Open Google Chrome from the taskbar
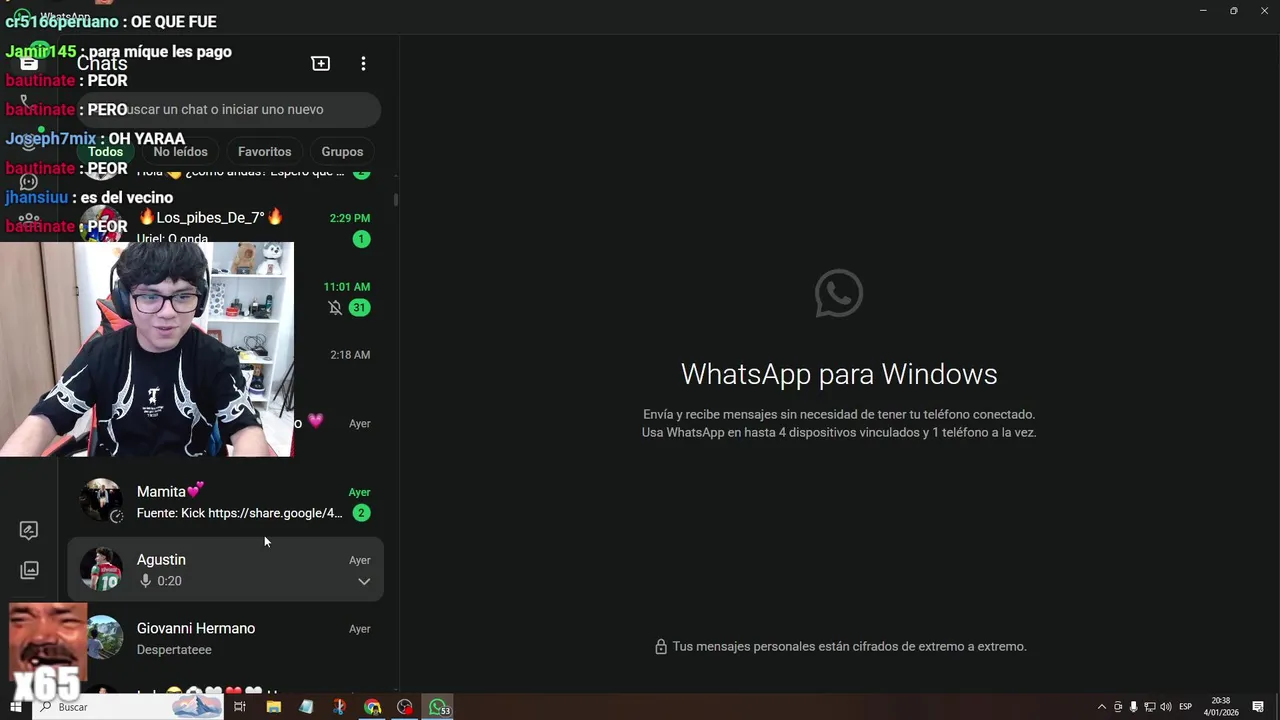Screen dimensions: 1280x720 pyautogui.click(x=372, y=707)
